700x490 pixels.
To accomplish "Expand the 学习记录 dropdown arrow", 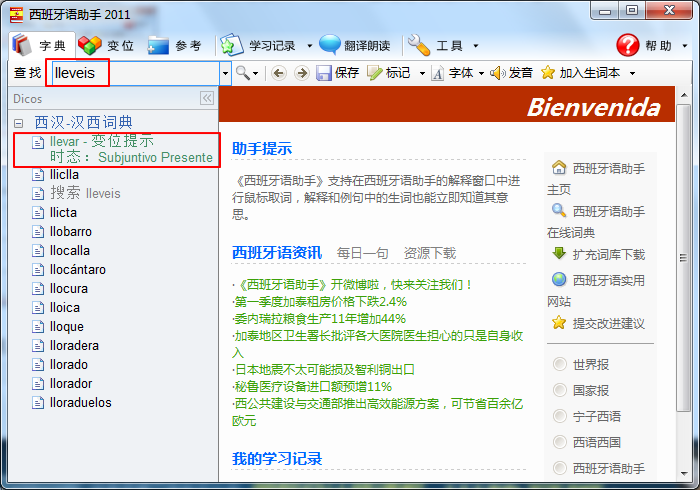I will pos(309,46).
